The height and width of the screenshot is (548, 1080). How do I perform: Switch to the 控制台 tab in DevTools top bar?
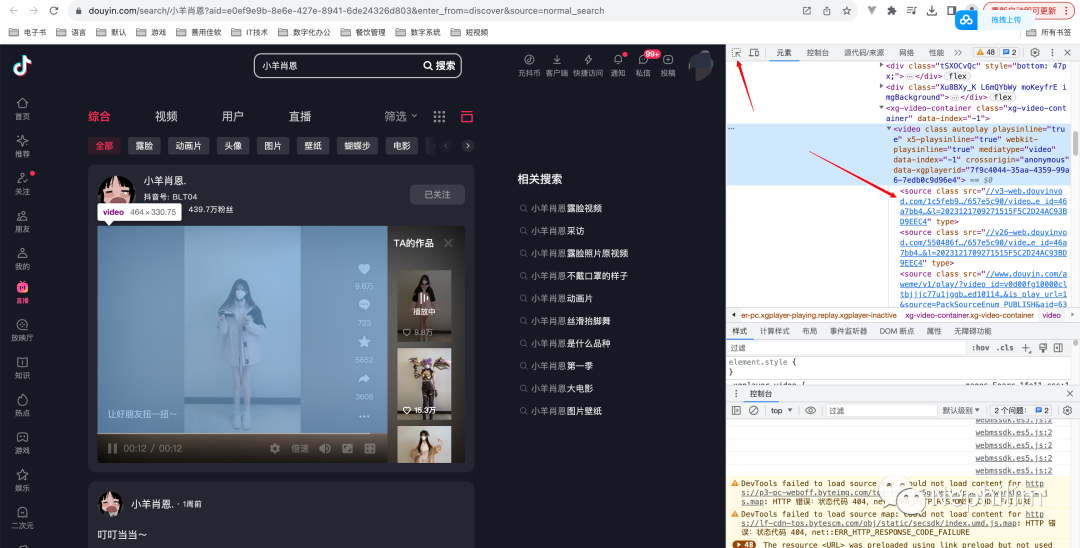pos(818,52)
